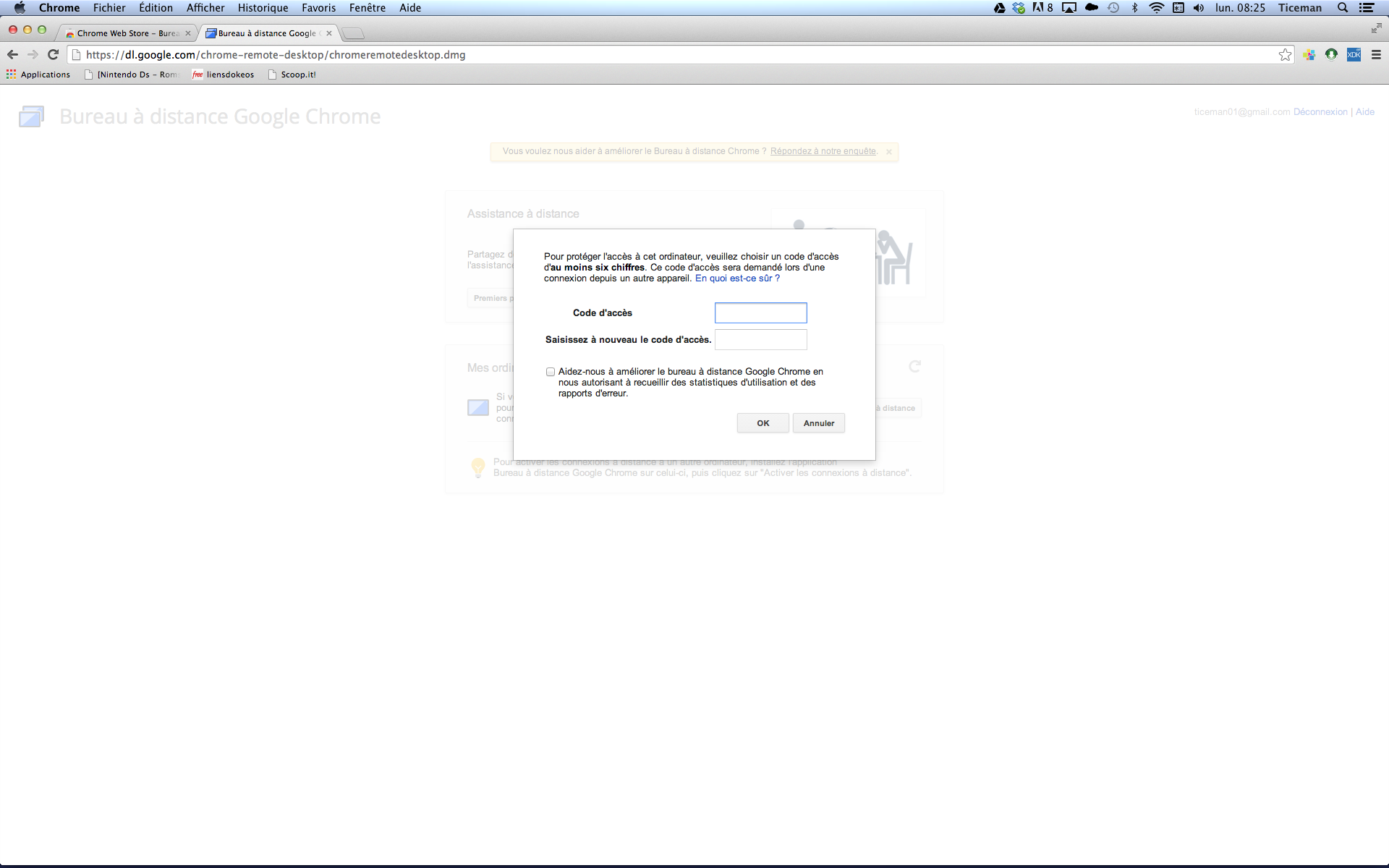Click the XDK extension icon
This screenshot has width=1389, height=868.
point(1354,55)
